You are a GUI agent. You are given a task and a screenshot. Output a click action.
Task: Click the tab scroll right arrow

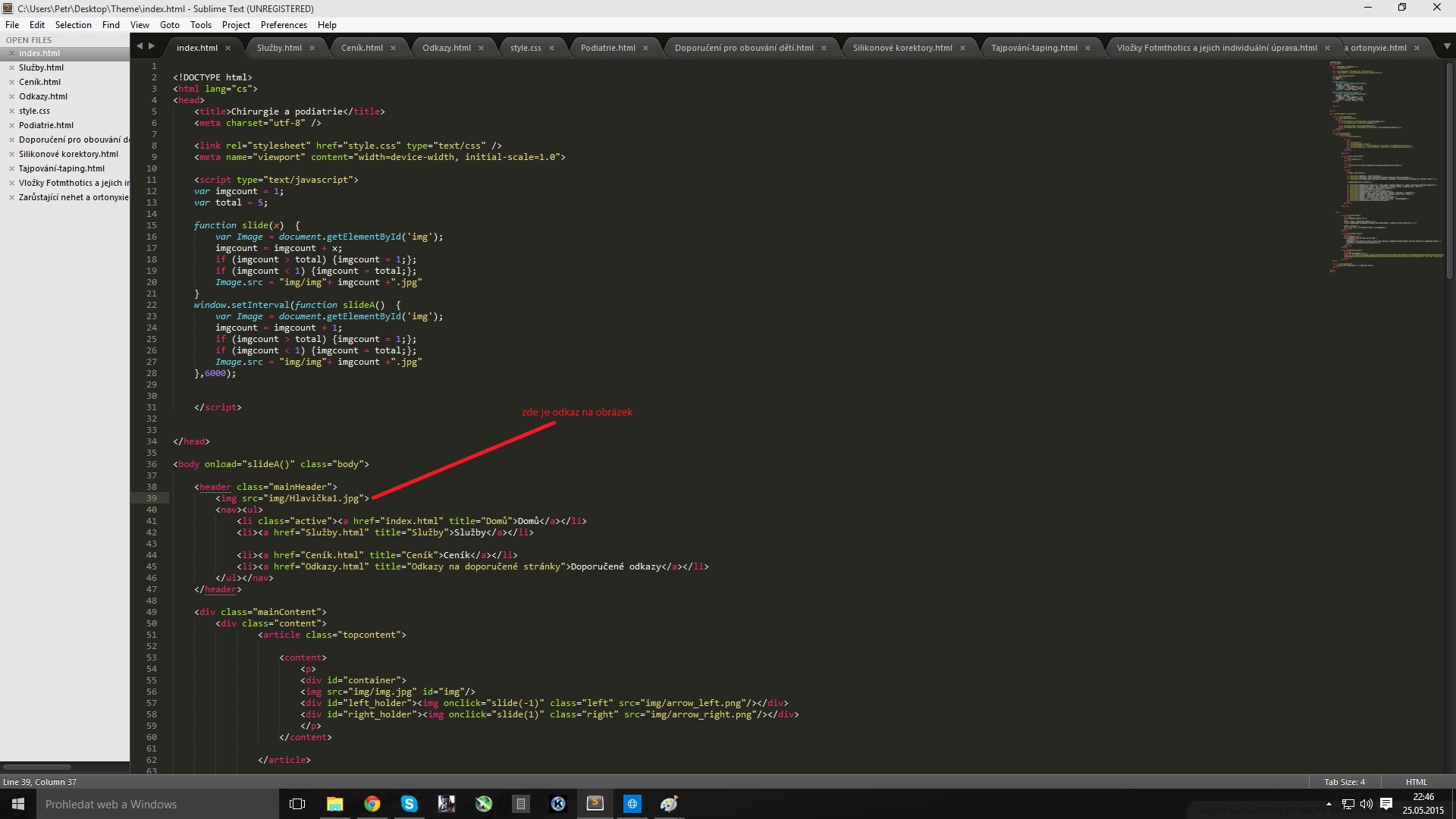click(152, 46)
